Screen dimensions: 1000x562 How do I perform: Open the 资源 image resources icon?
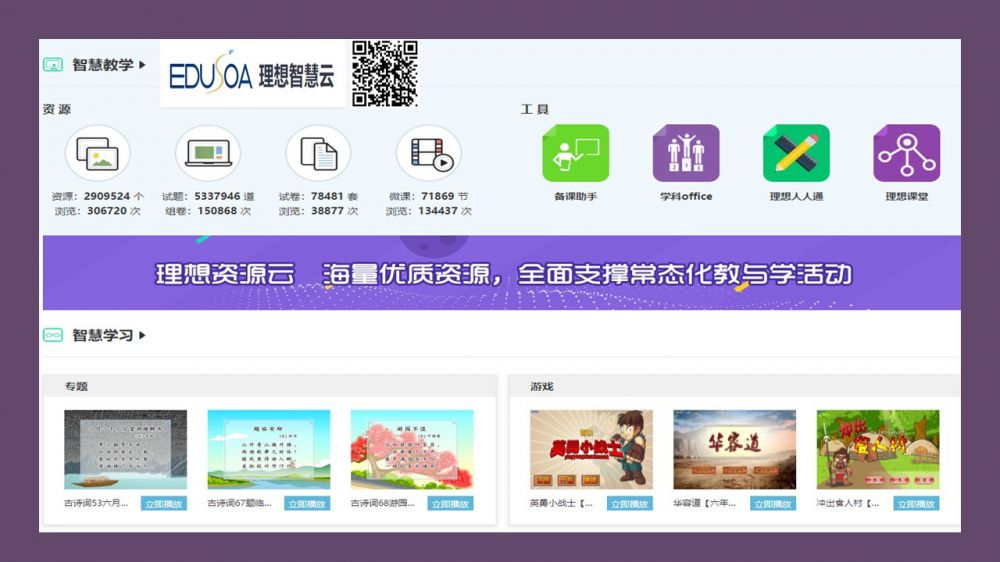click(x=98, y=154)
